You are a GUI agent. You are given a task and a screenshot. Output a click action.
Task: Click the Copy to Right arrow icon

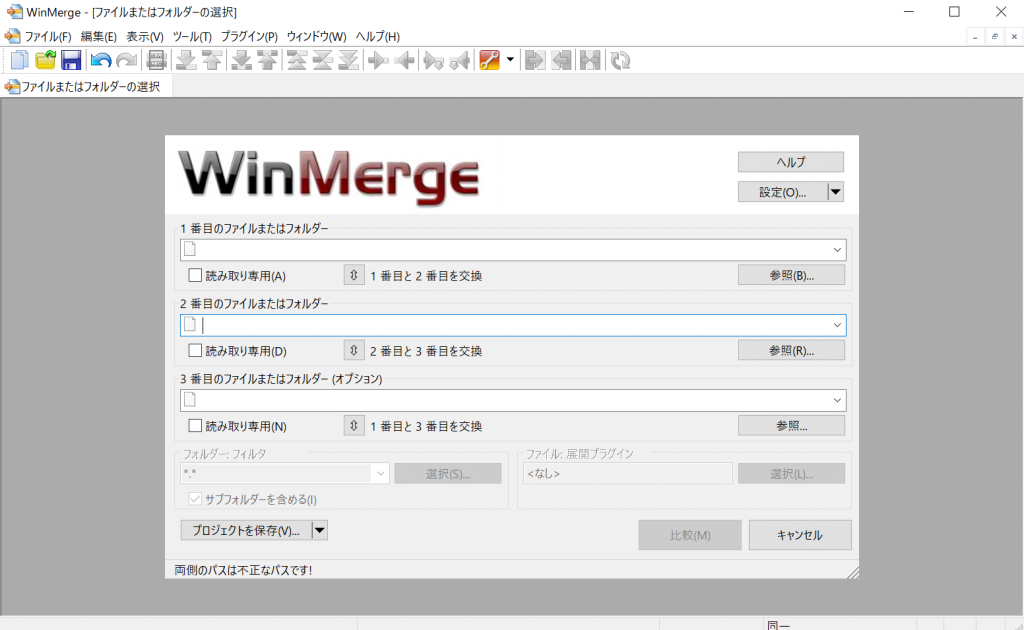tap(378, 61)
